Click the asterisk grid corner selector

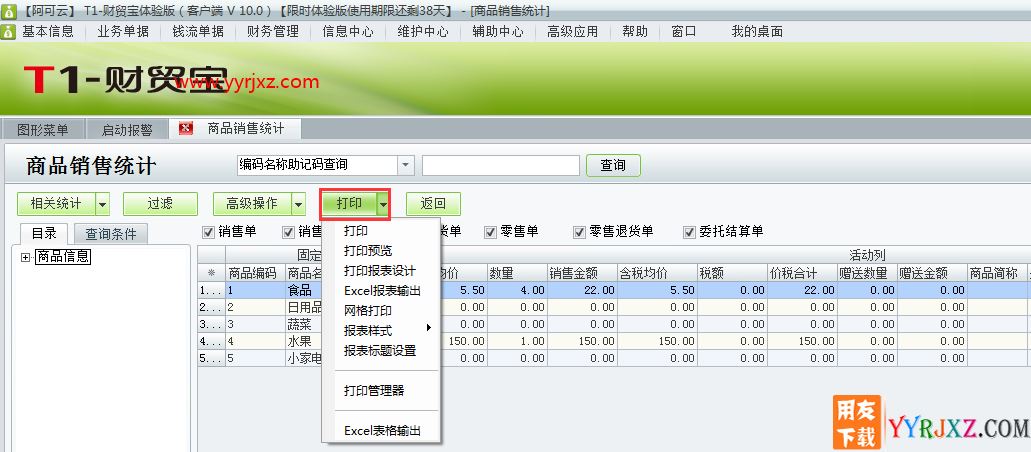point(211,273)
